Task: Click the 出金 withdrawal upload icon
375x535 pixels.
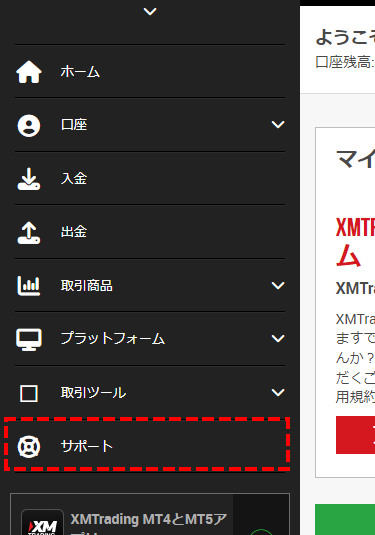Action: click(x=29, y=233)
